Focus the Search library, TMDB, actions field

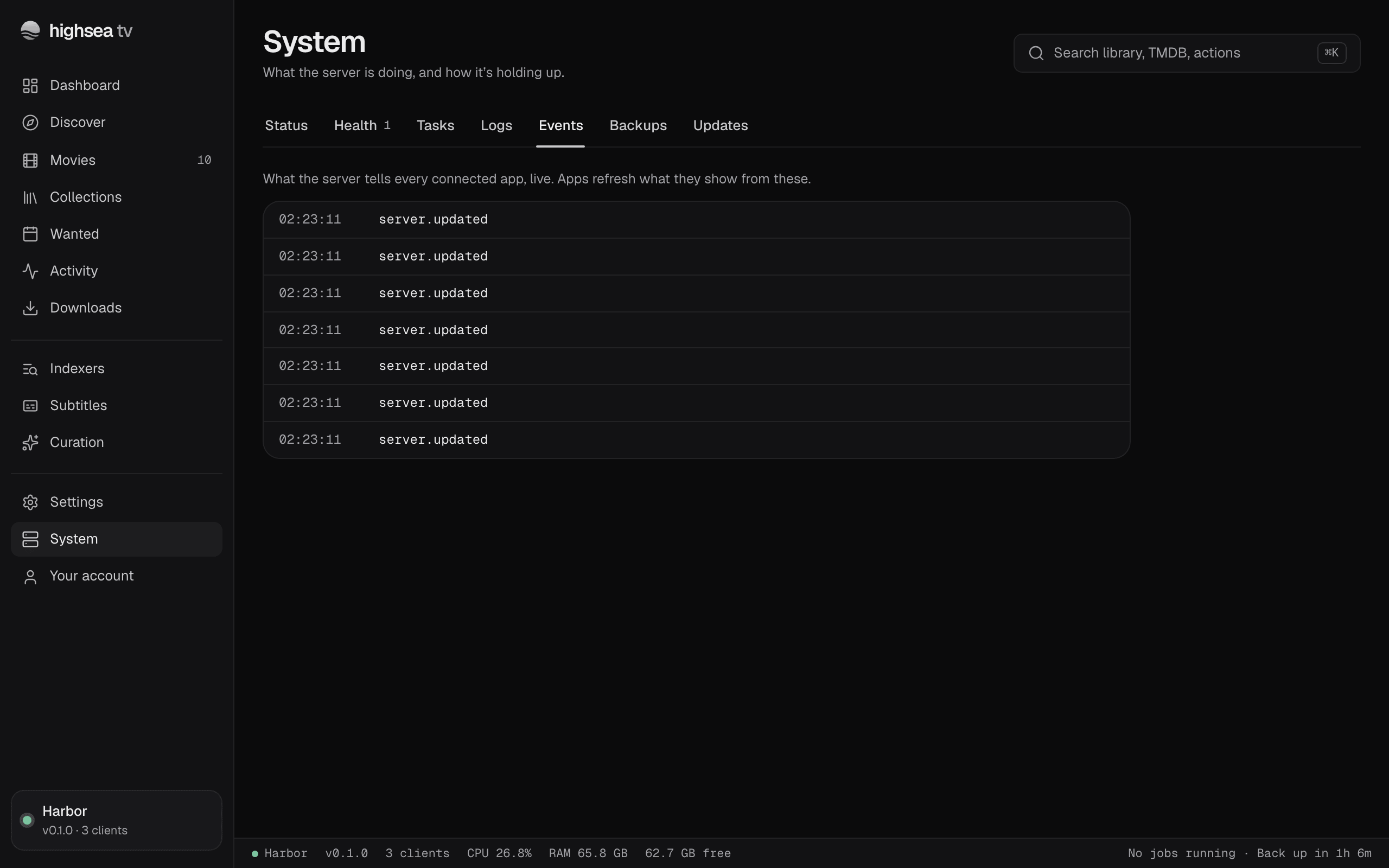[x=1187, y=53]
